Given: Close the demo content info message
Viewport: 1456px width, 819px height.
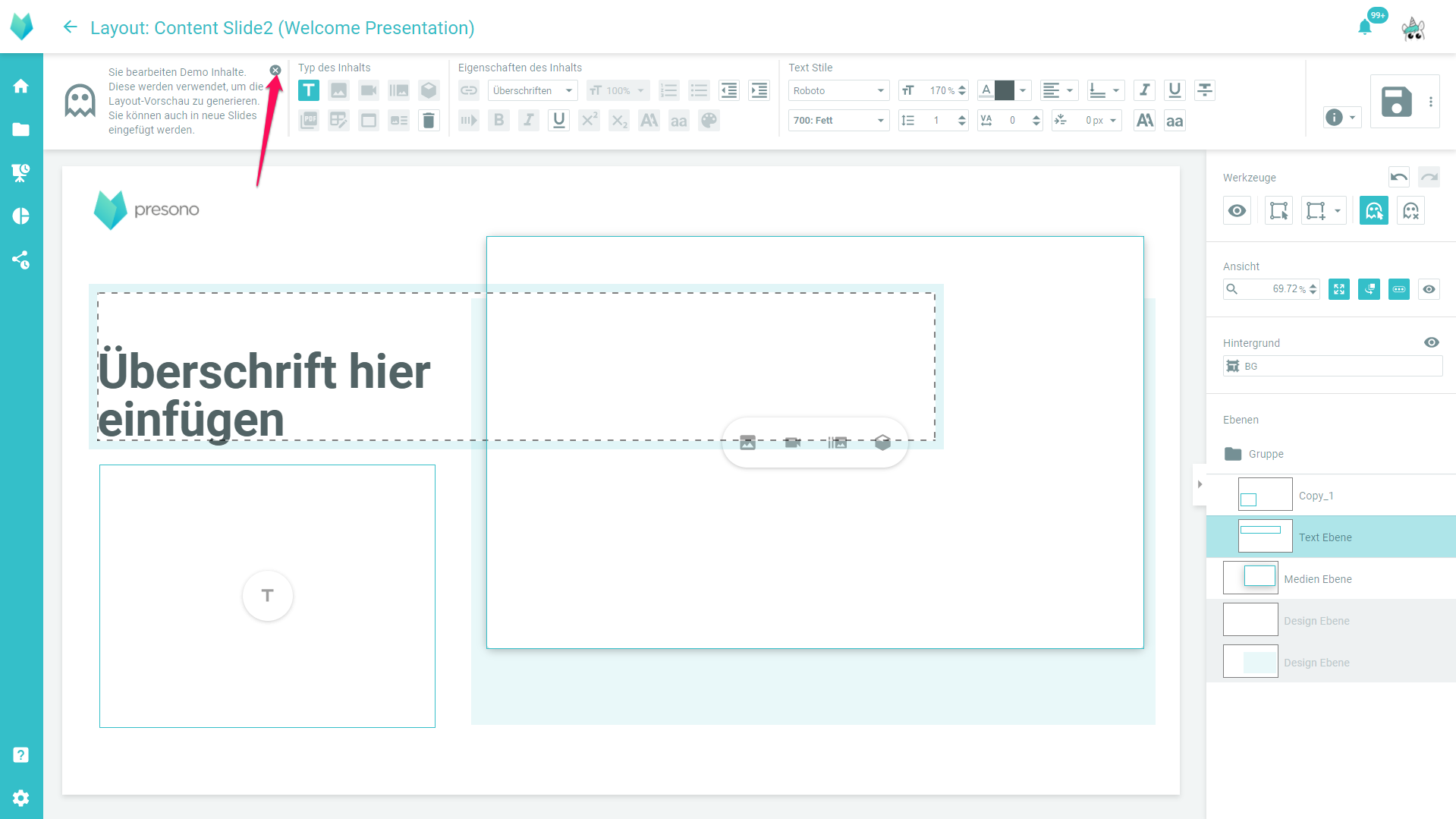Looking at the screenshot, I should 275,70.
